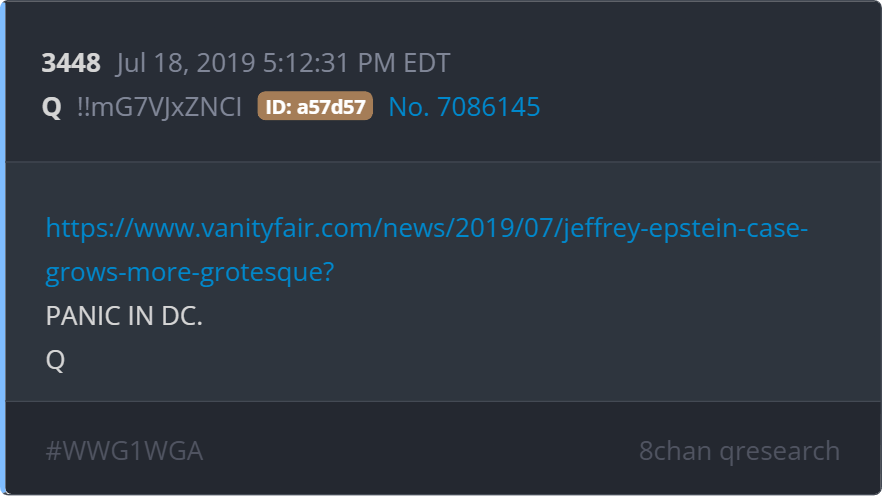Open the vanityfair.com article link
Viewport: 882px width, 496px height.
[426, 250]
